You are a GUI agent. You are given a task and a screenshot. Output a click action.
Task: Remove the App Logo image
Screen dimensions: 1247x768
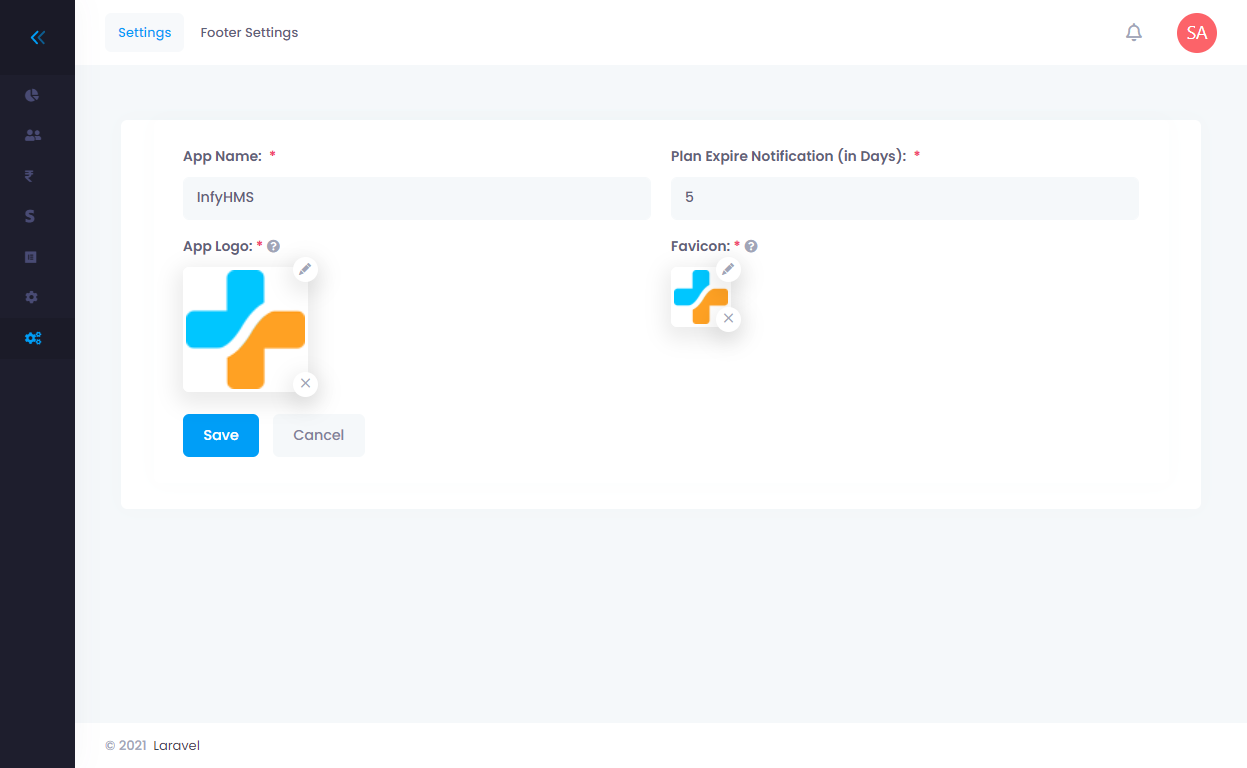coord(305,383)
